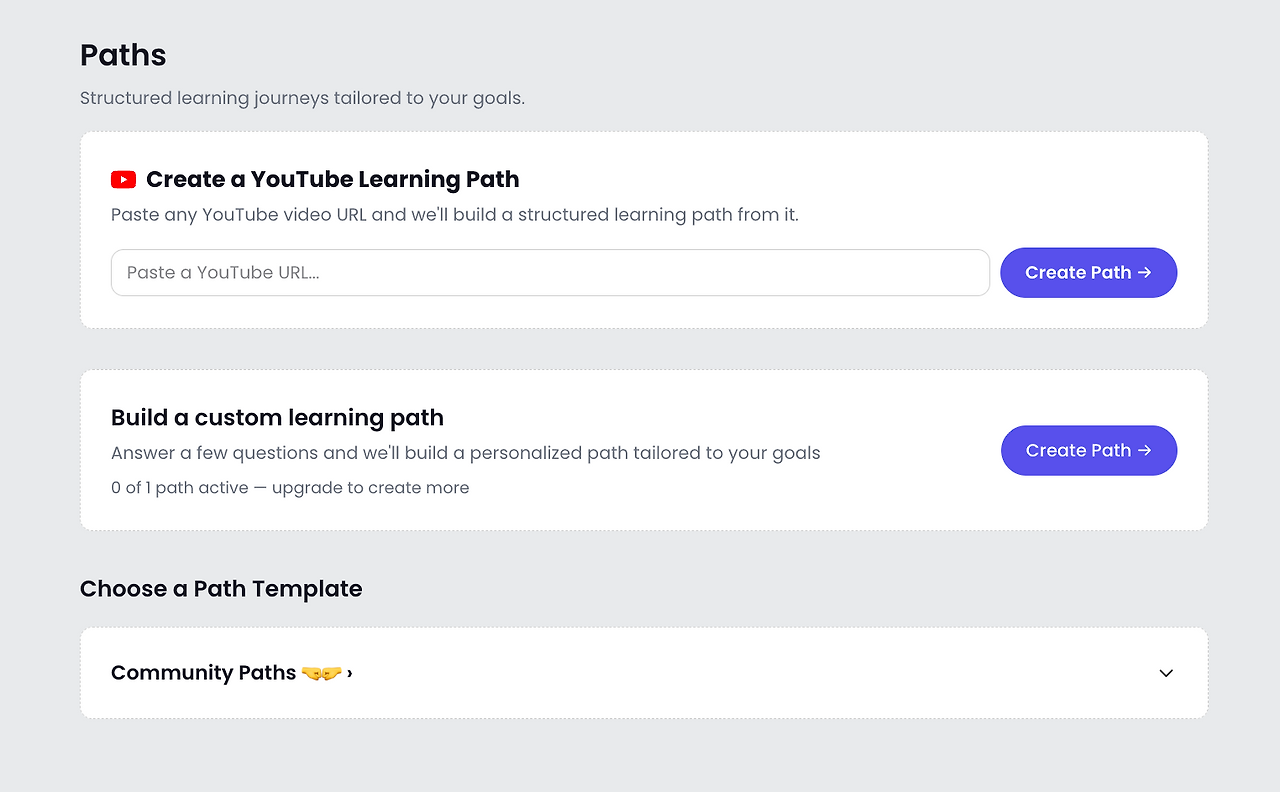Click the 'upgrade to create more' text
The image size is (1280, 792).
tap(370, 488)
